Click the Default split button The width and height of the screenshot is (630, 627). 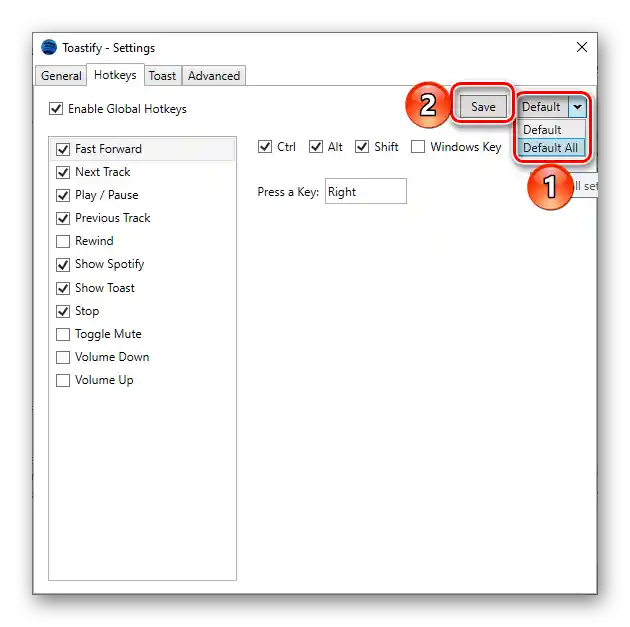click(542, 107)
